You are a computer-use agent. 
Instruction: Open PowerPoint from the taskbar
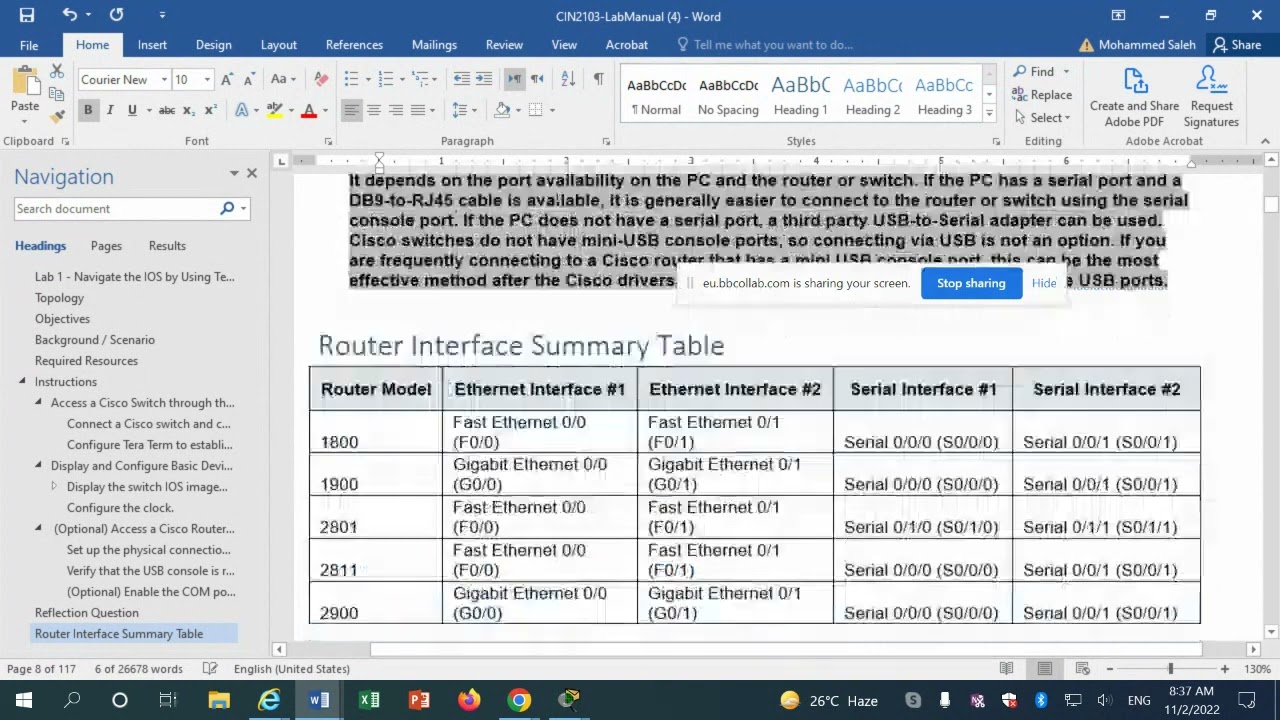coord(419,700)
